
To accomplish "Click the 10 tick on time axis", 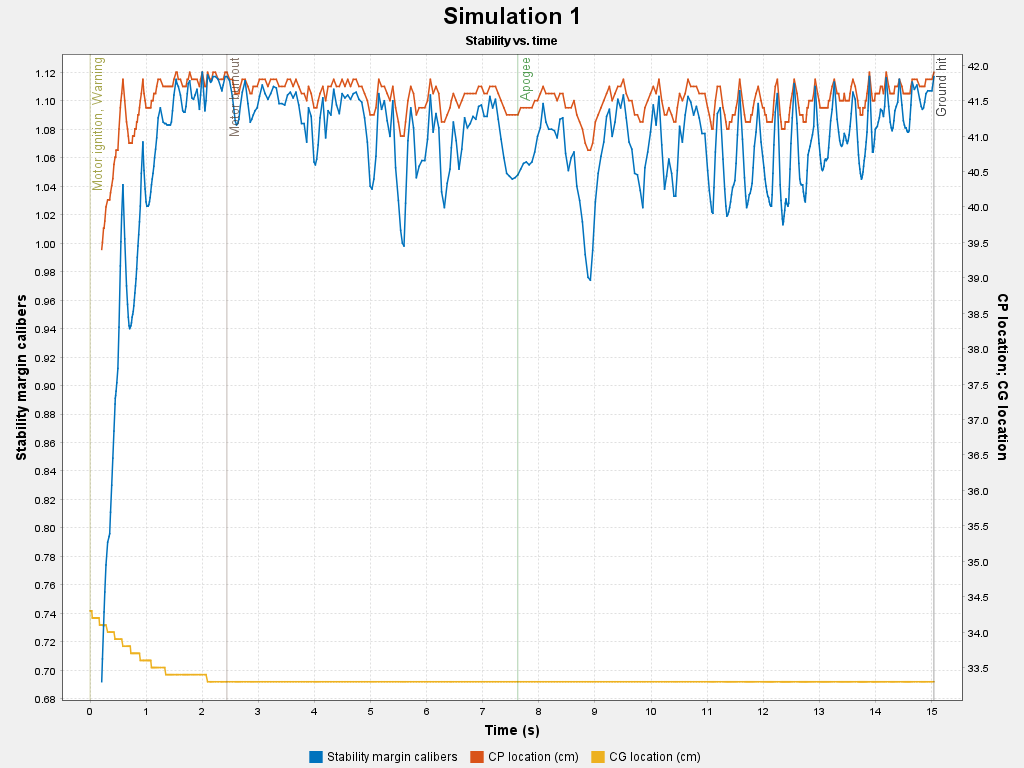I will coord(651,711).
